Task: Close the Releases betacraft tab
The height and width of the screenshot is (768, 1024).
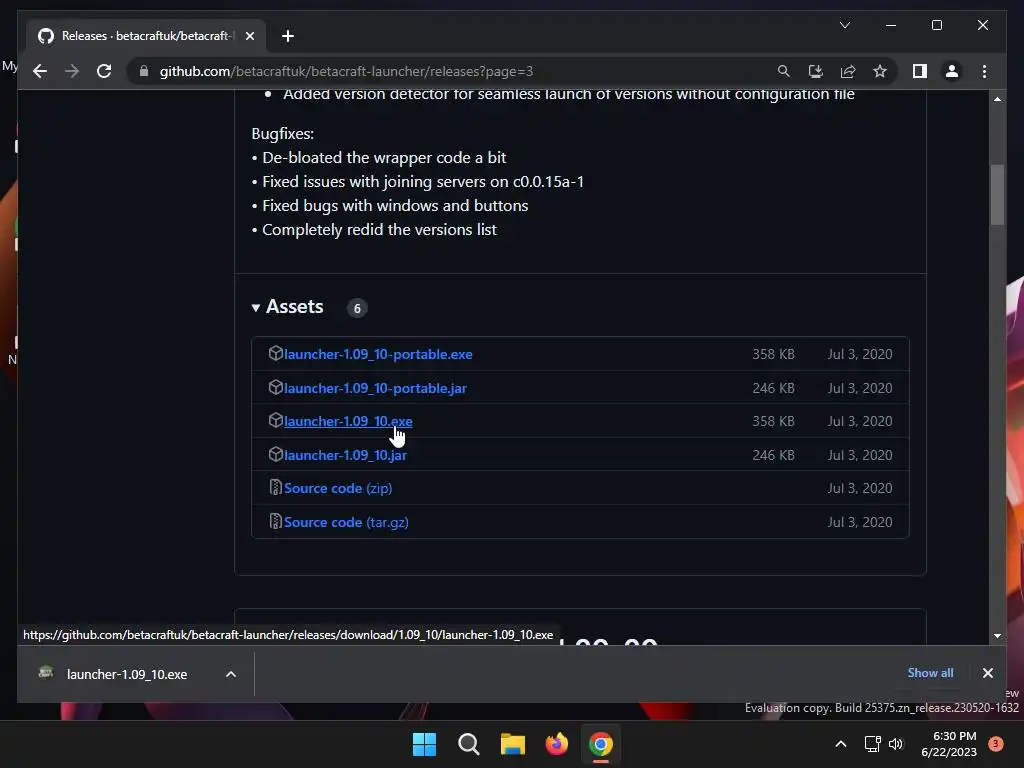Action: [x=249, y=36]
